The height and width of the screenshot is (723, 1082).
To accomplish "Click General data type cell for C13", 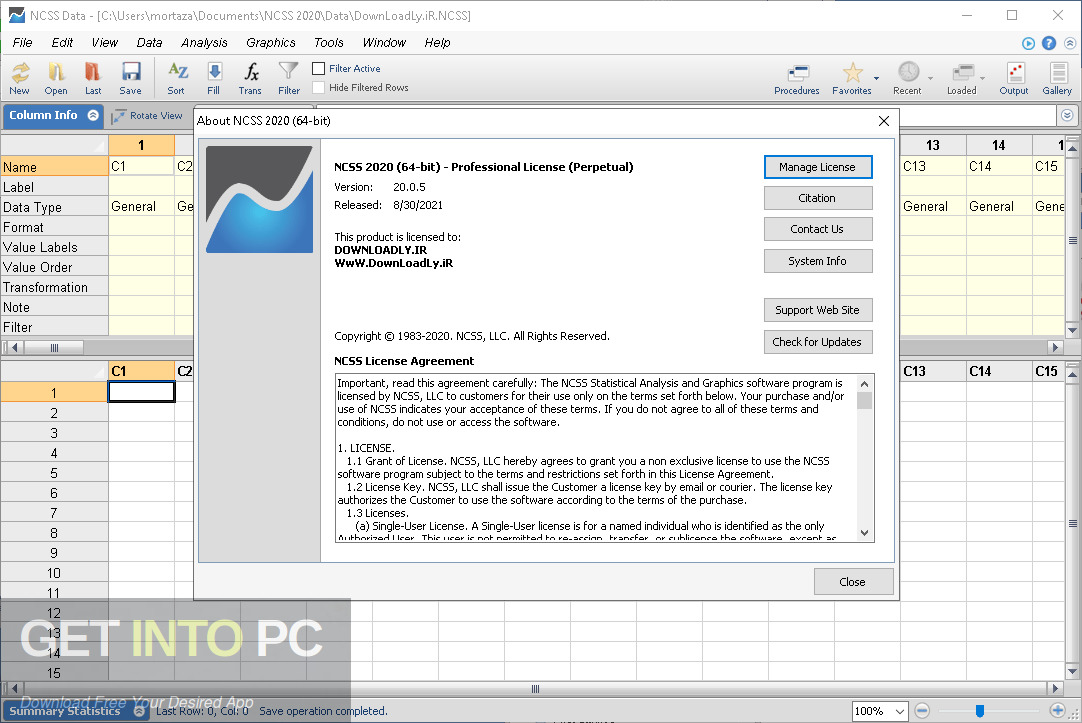I will click(933, 206).
